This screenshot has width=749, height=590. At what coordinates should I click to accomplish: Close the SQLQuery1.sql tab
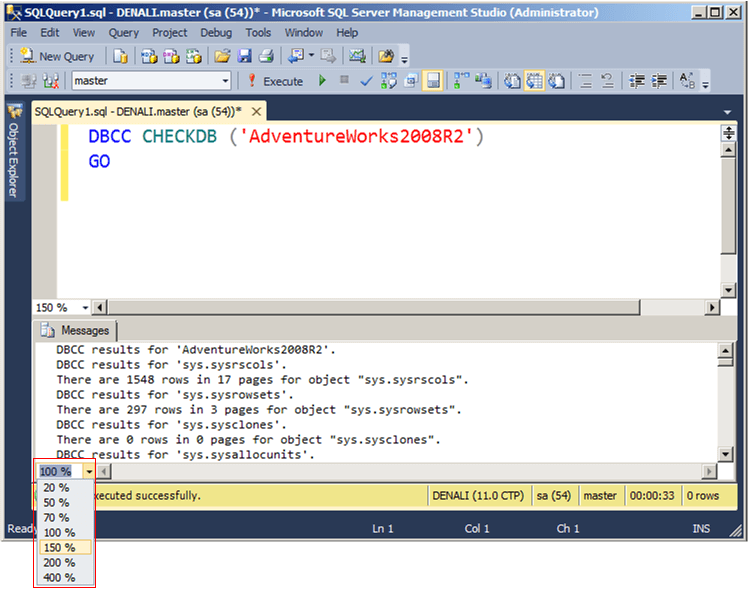pos(257,112)
